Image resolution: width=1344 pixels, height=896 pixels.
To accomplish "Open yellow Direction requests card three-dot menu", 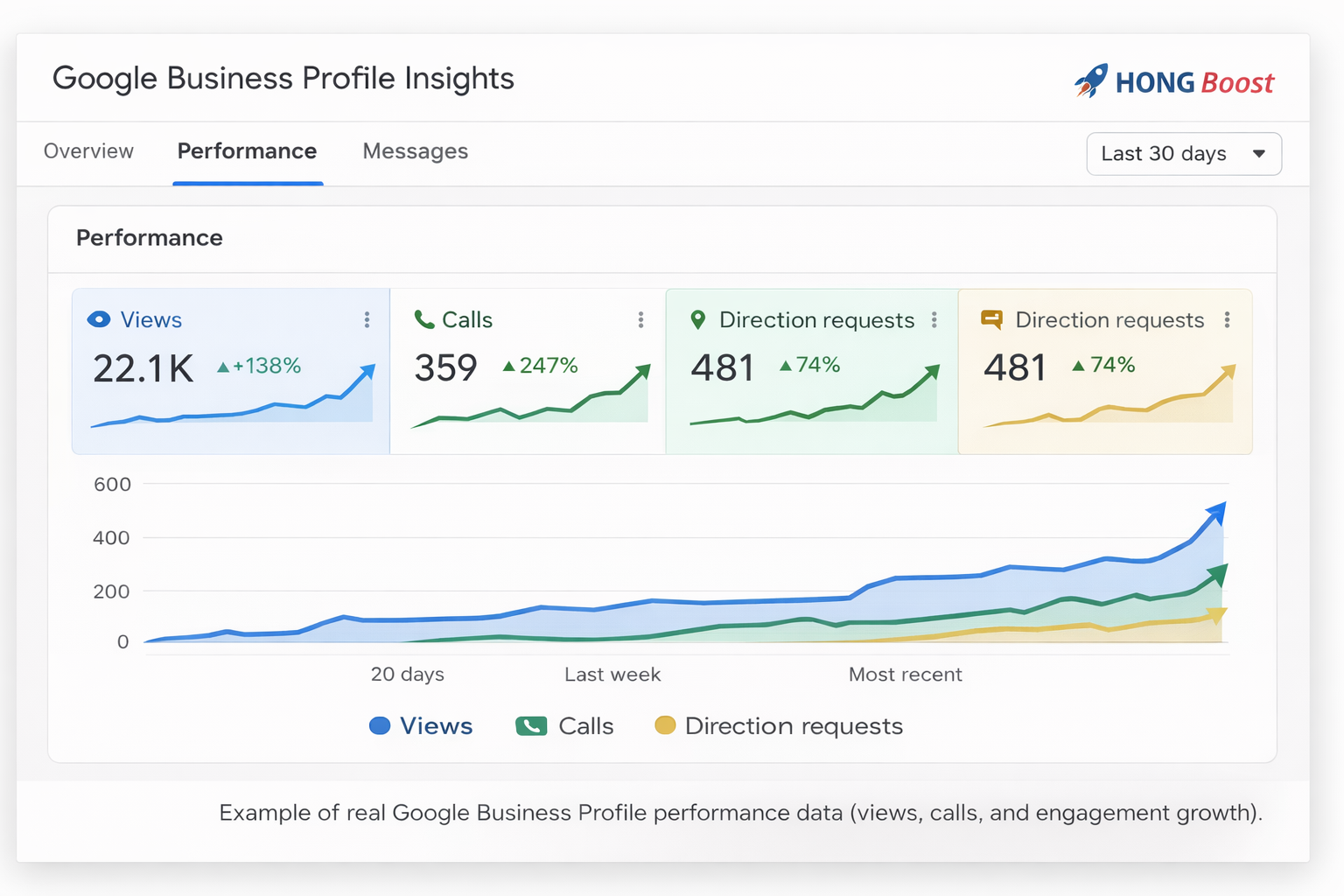I will tap(1227, 320).
